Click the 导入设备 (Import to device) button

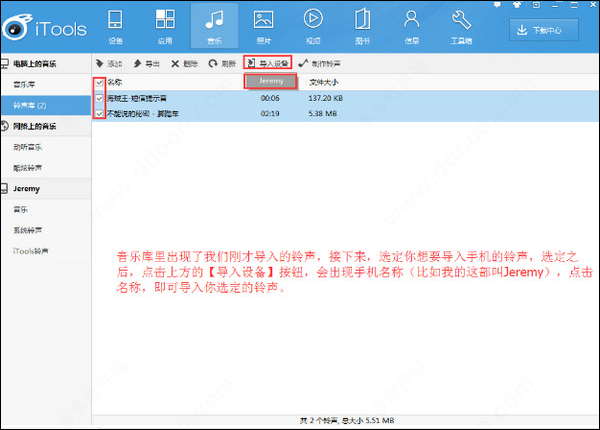coord(268,63)
